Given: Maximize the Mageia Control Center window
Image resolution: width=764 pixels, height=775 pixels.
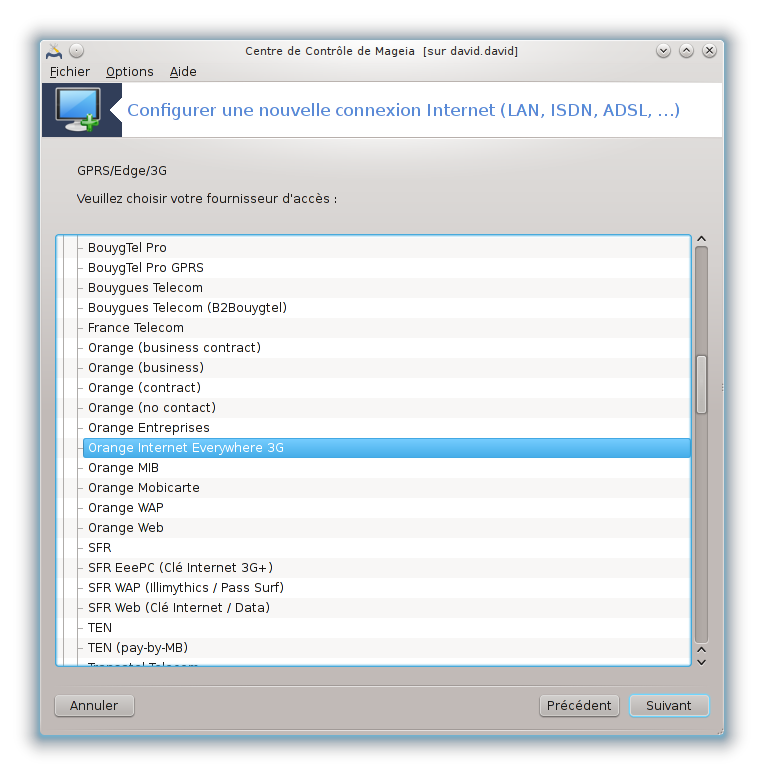Looking at the screenshot, I should (x=686, y=50).
